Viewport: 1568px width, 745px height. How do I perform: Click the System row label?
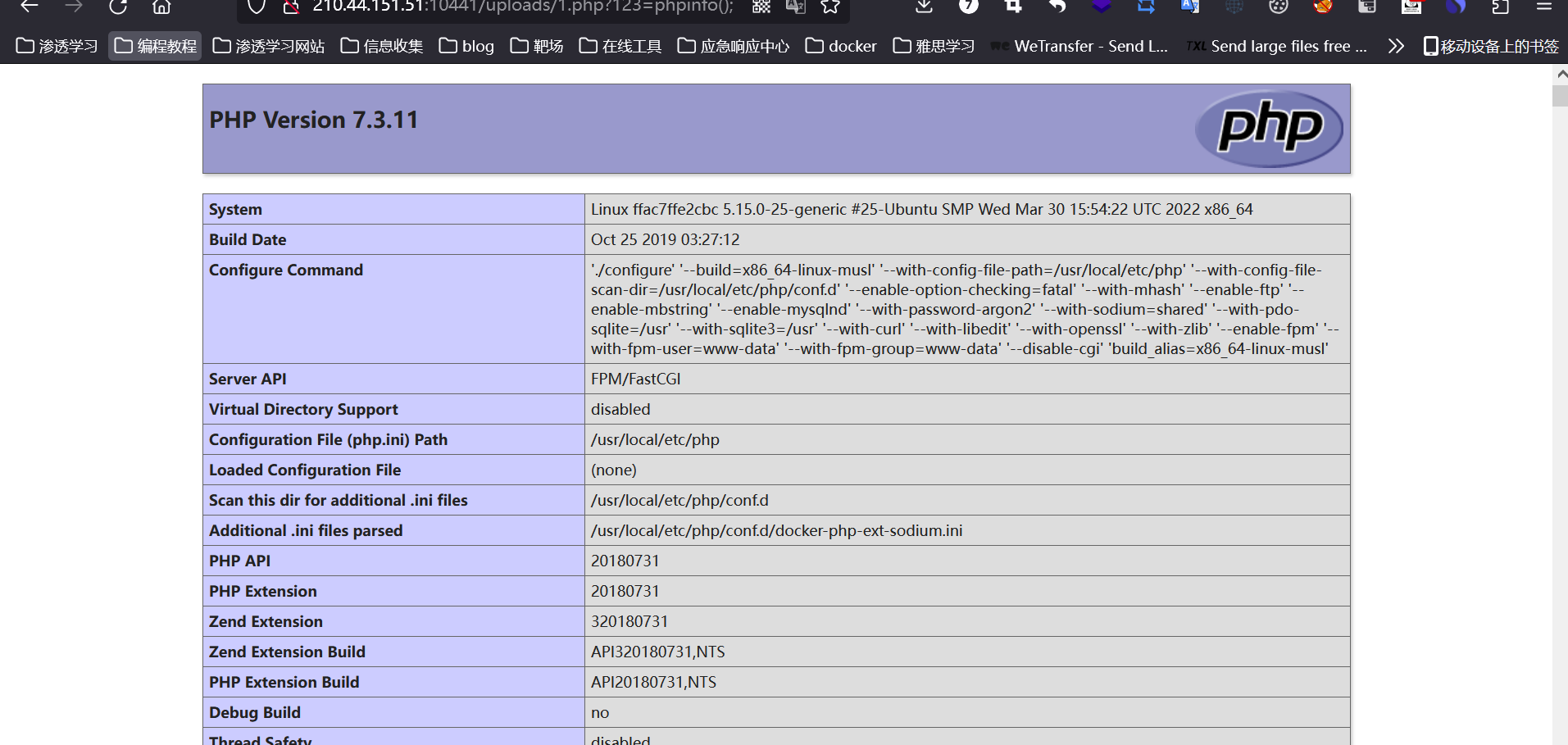[235, 209]
